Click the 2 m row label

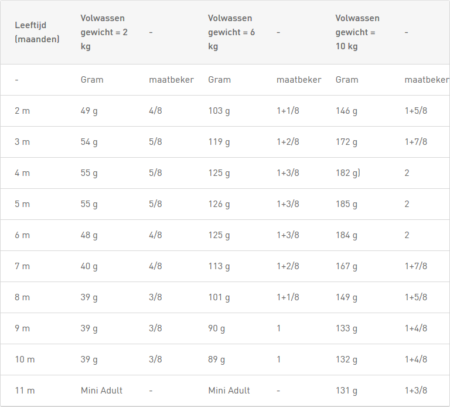pos(22,111)
